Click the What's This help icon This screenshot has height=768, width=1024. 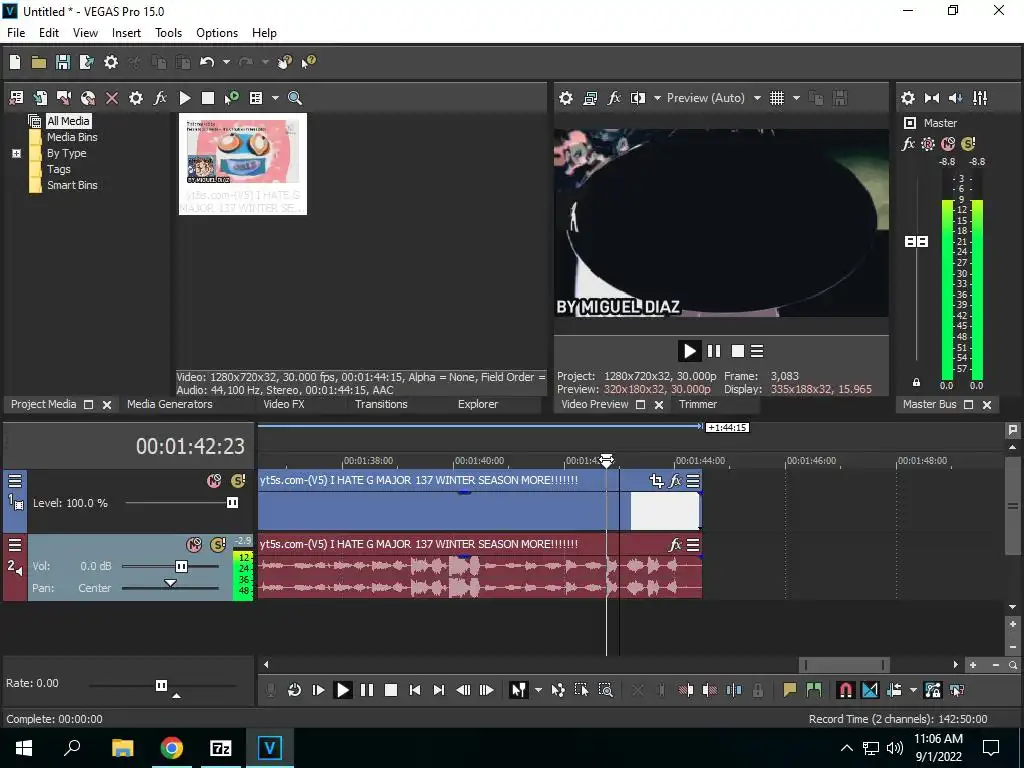coord(308,62)
